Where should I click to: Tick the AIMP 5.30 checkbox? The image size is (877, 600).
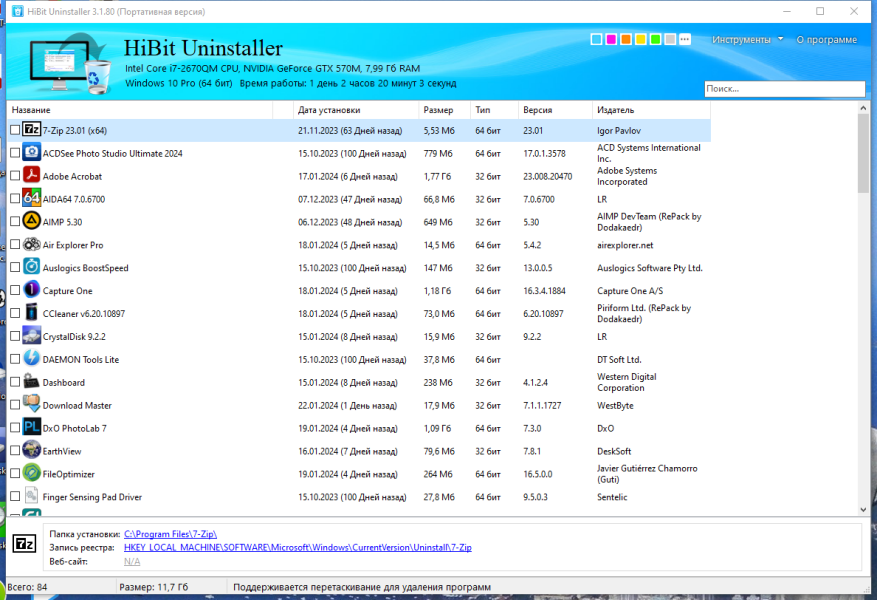tap(15, 221)
